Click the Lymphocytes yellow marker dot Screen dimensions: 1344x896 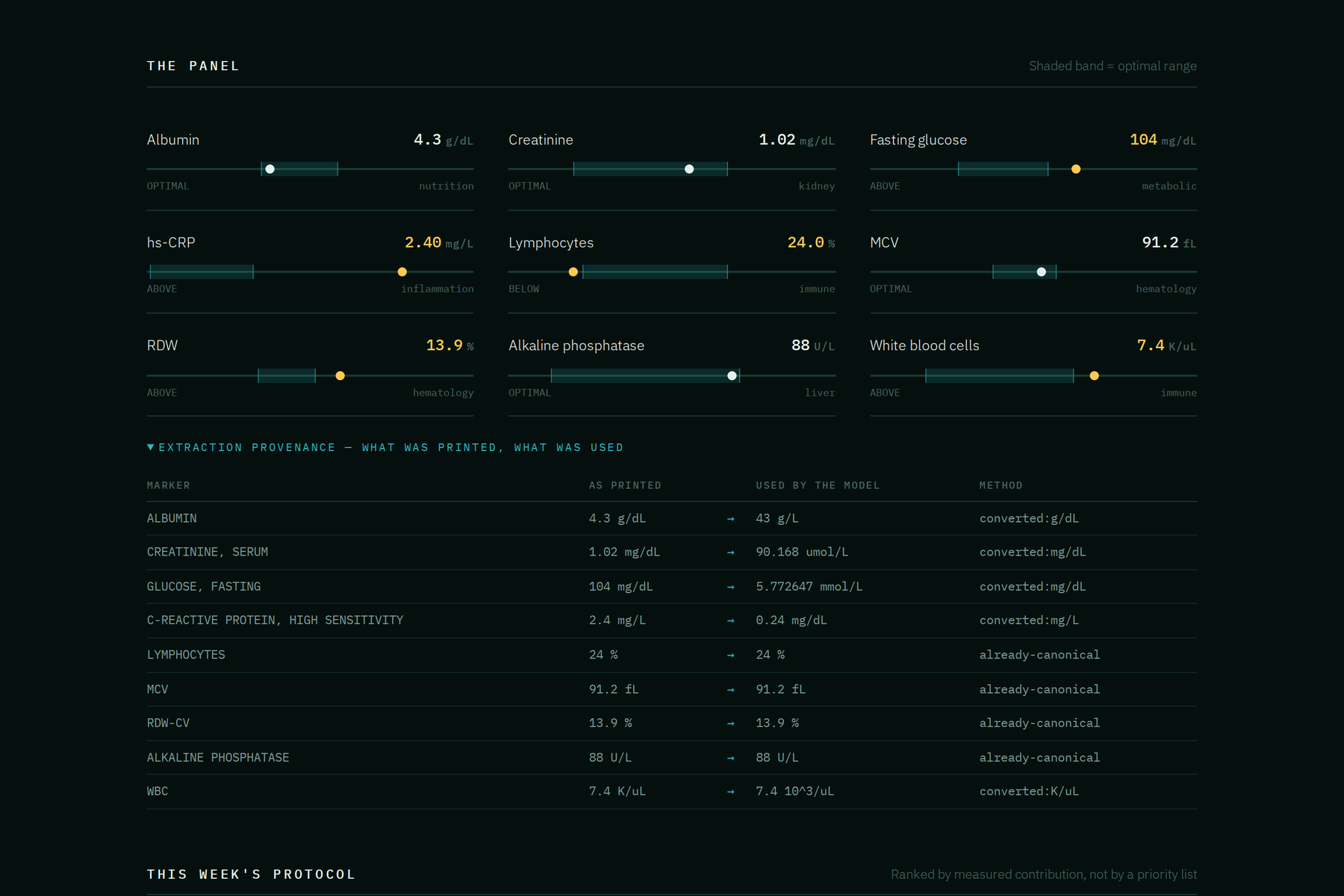pyautogui.click(x=573, y=272)
